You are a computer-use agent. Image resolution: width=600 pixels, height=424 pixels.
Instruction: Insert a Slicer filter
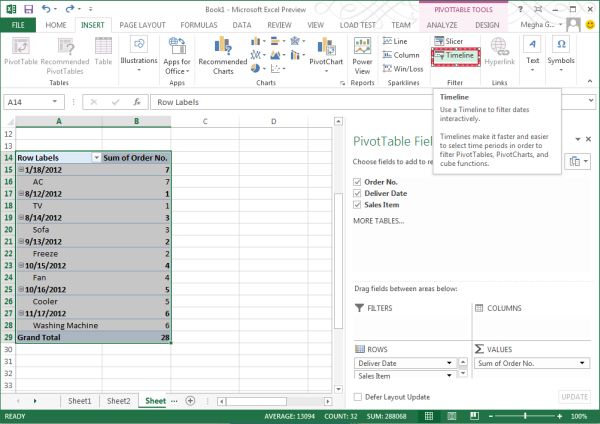[448, 41]
